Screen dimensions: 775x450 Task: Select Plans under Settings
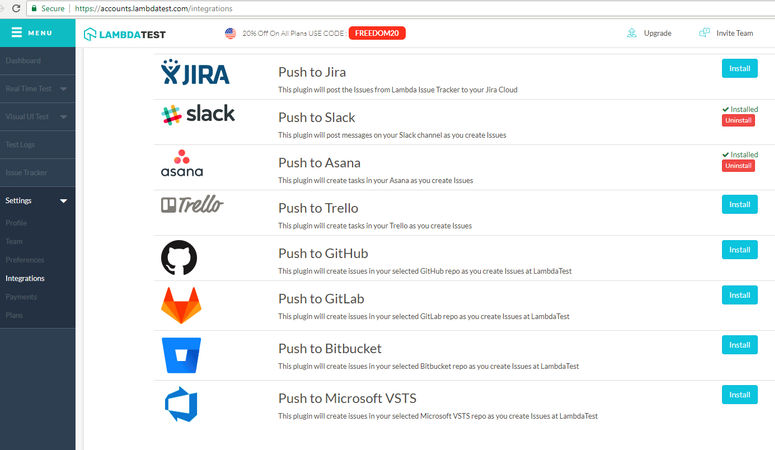14,315
